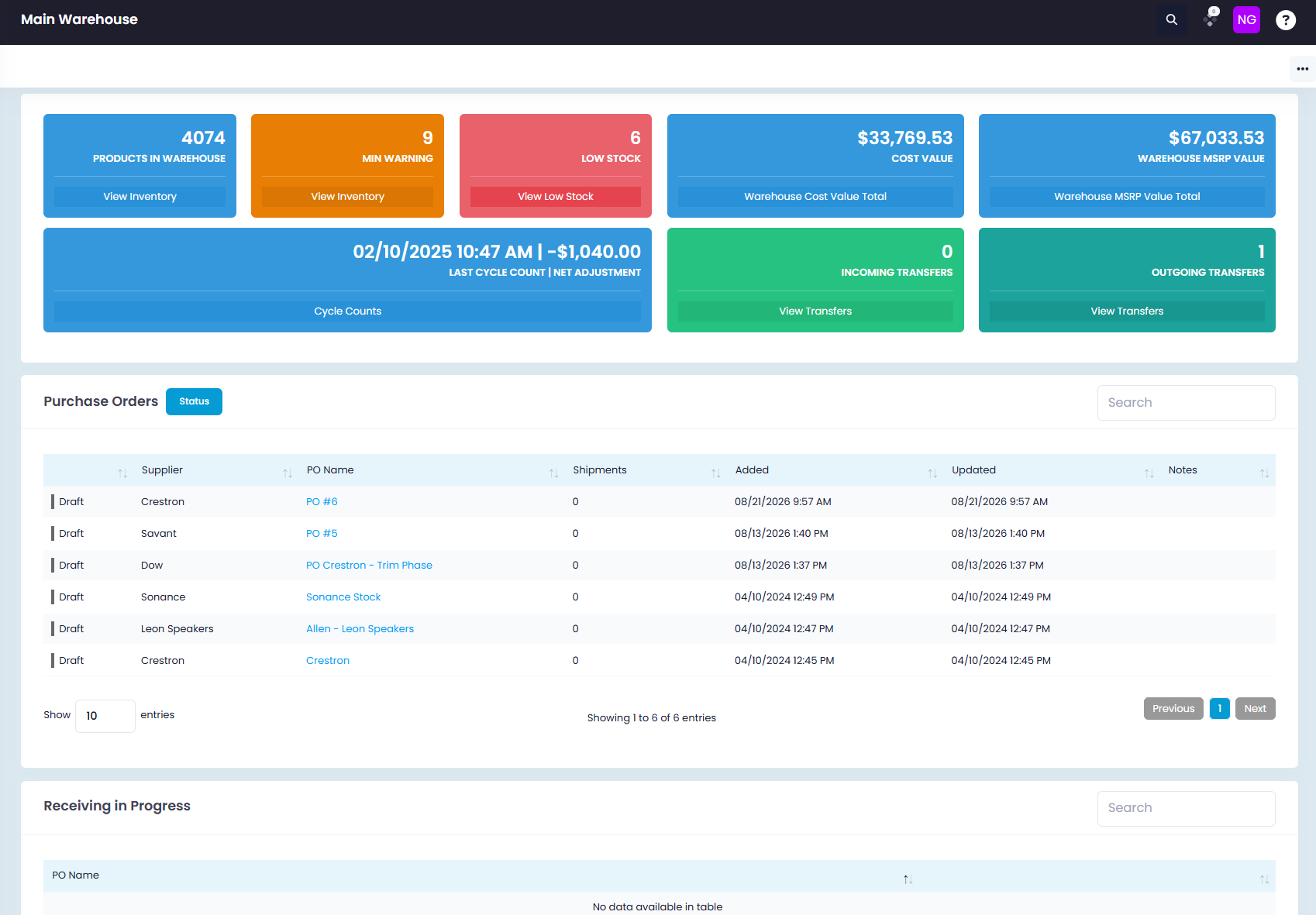Click the sort arrows beside the Notes column
This screenshot has height=915, width=1316.
(1264, 473)
